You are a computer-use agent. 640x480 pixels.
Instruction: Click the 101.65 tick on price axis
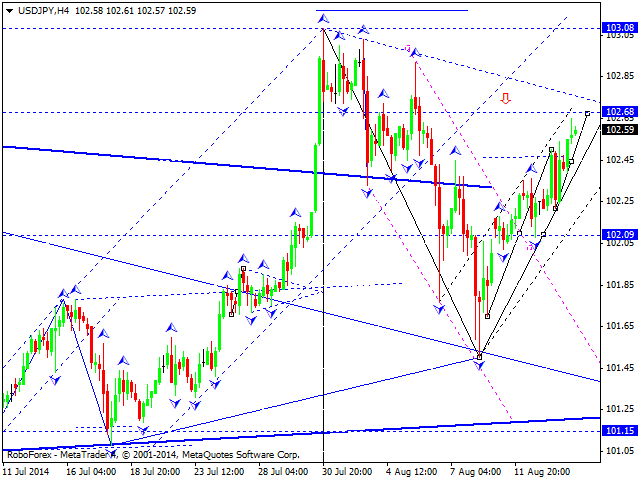620,326
